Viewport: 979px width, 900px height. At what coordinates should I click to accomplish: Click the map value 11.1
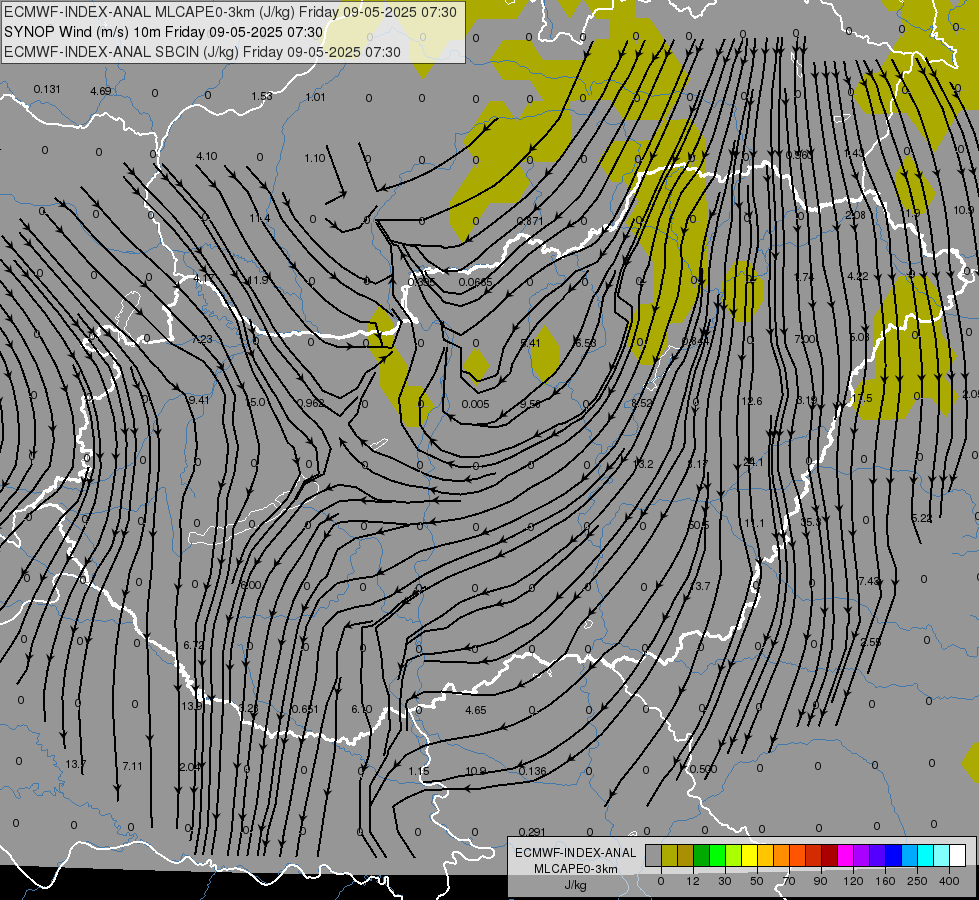pyautogui.click(x=754, y=523)
